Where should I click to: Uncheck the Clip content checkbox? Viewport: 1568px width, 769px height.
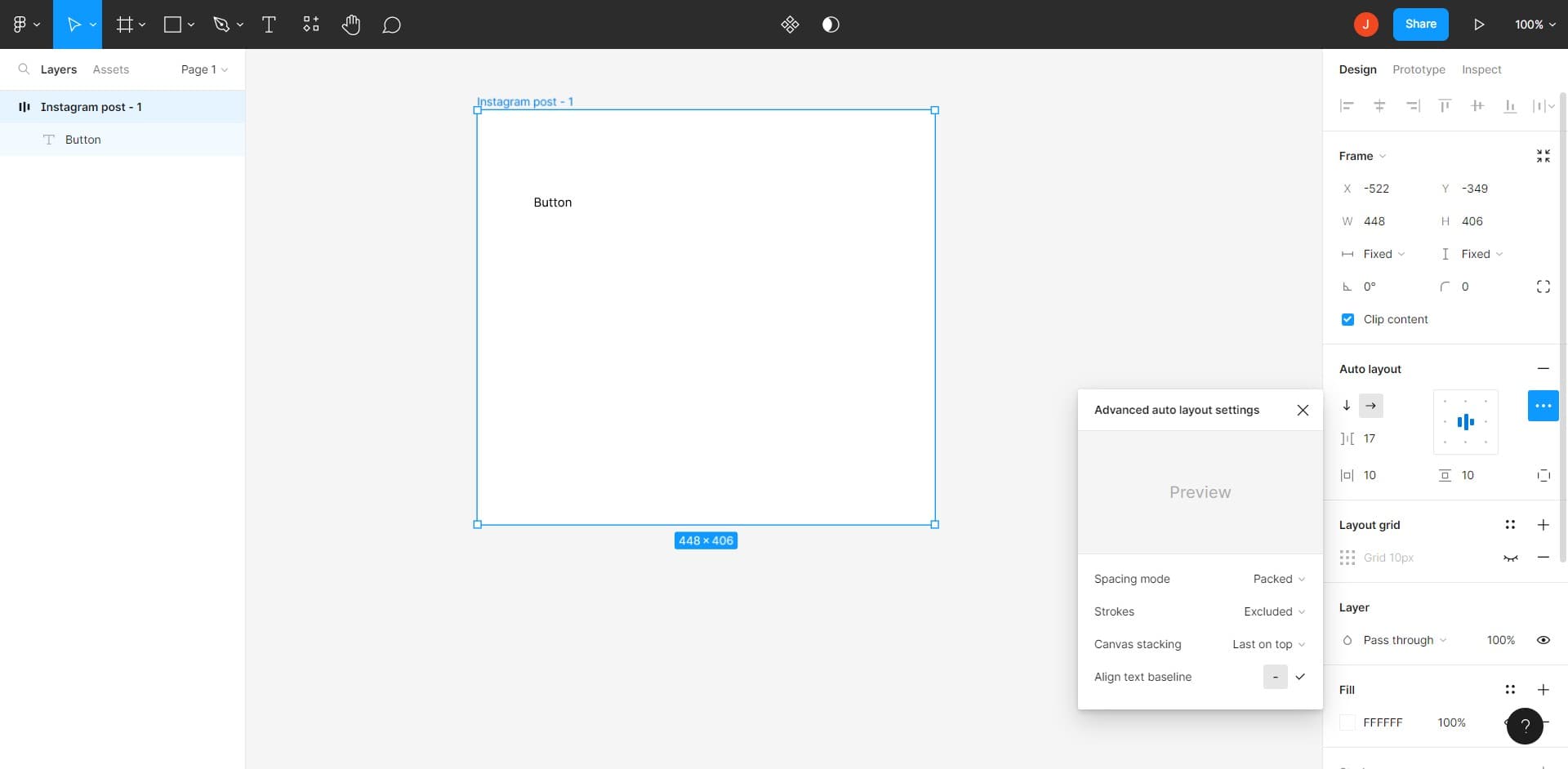tap(1347, 319)
